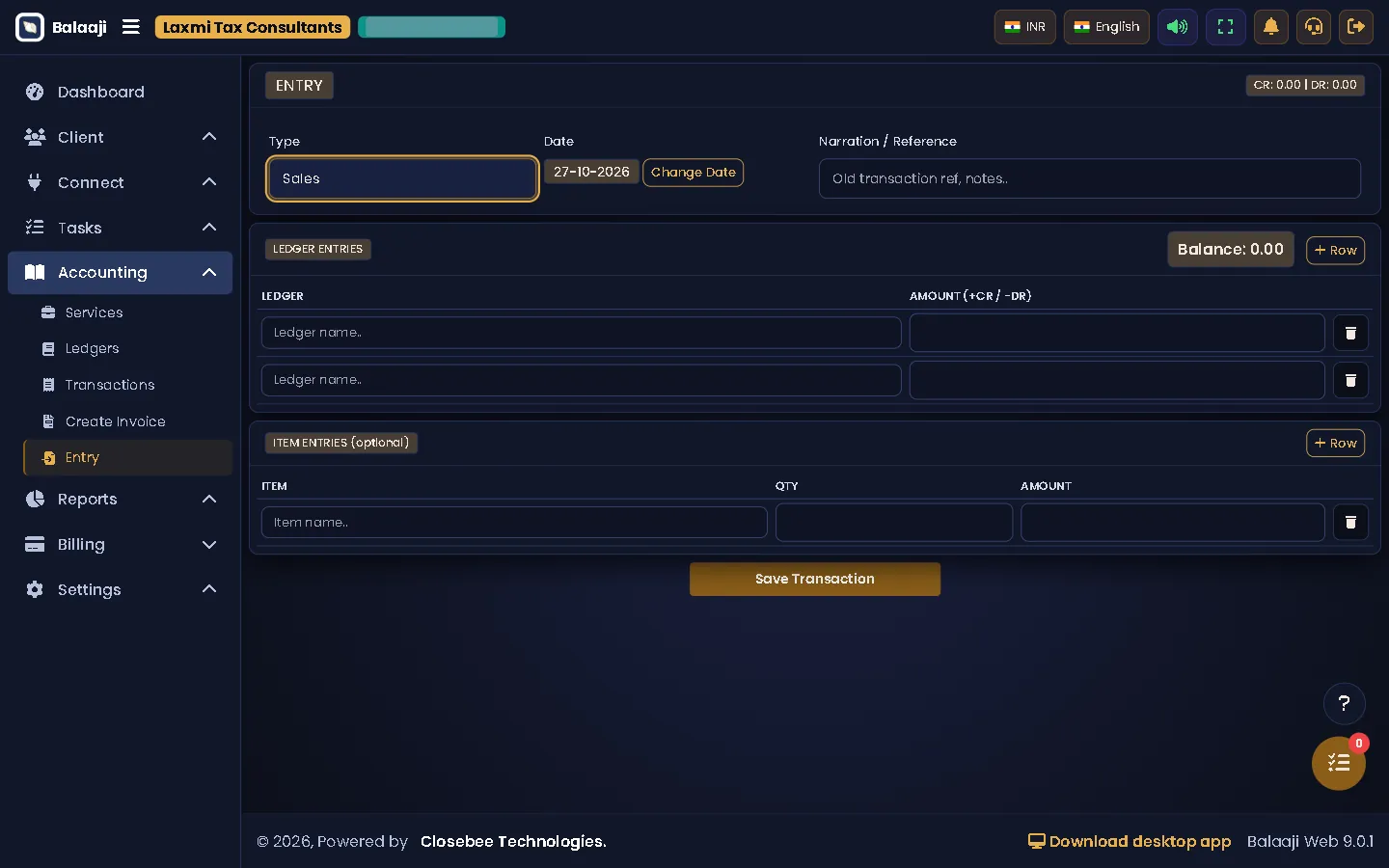Select the Entry sidebar item

coord(127,457)
